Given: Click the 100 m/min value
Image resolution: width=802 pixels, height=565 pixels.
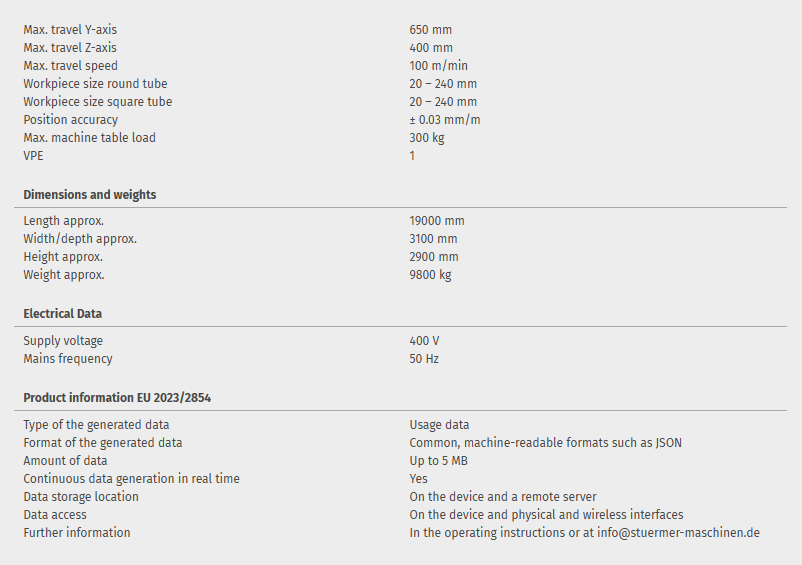Looking at the screenshot, I should click(x=439, y=66).
